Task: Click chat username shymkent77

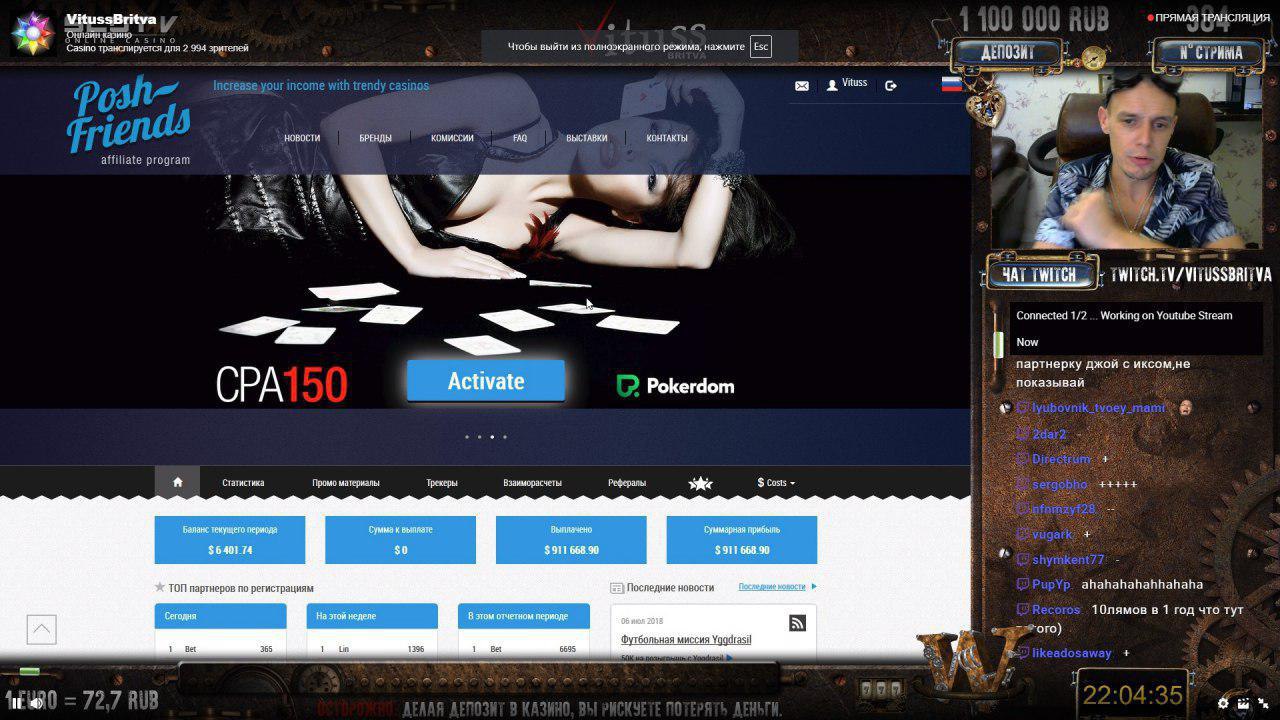Action: 1068,560
